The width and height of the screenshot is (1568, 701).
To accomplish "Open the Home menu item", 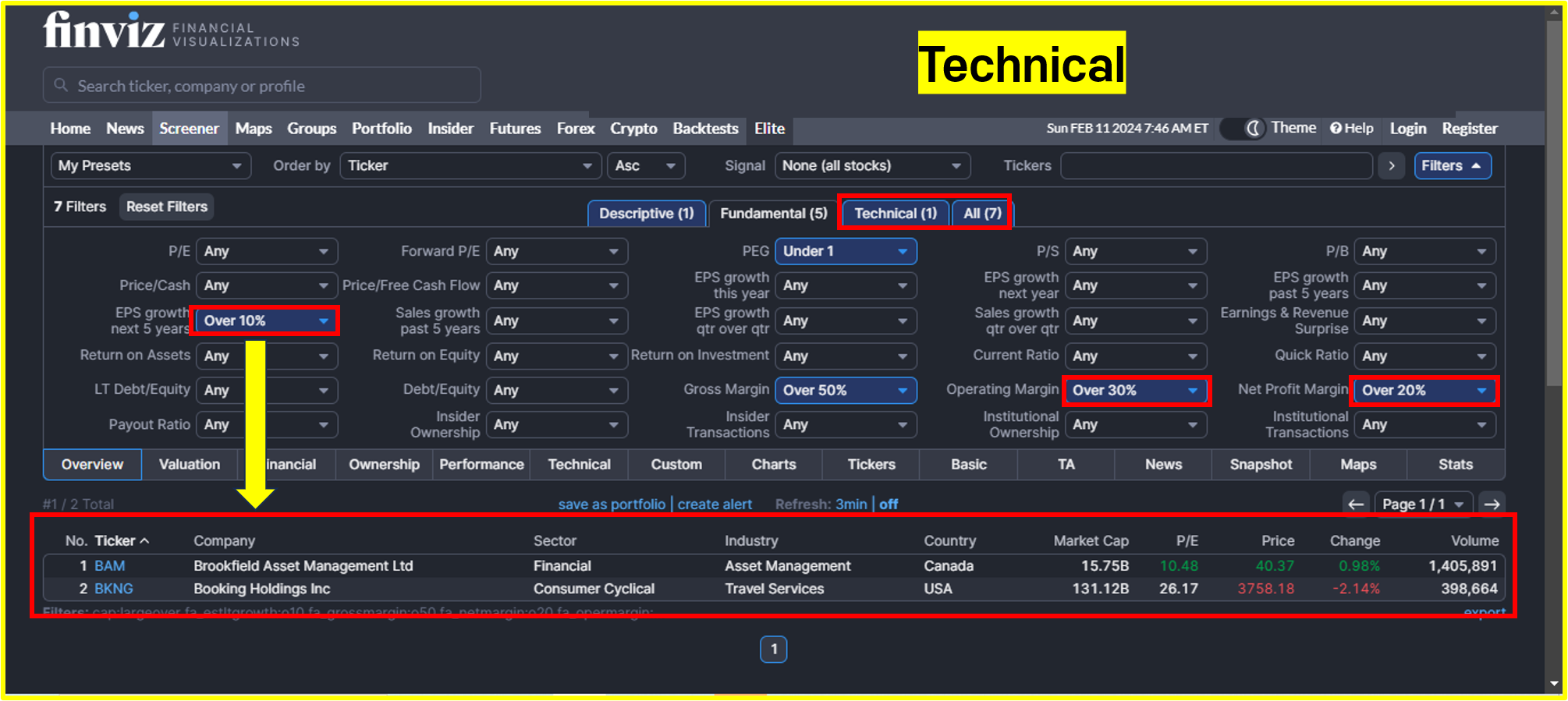I will [70, 129].
